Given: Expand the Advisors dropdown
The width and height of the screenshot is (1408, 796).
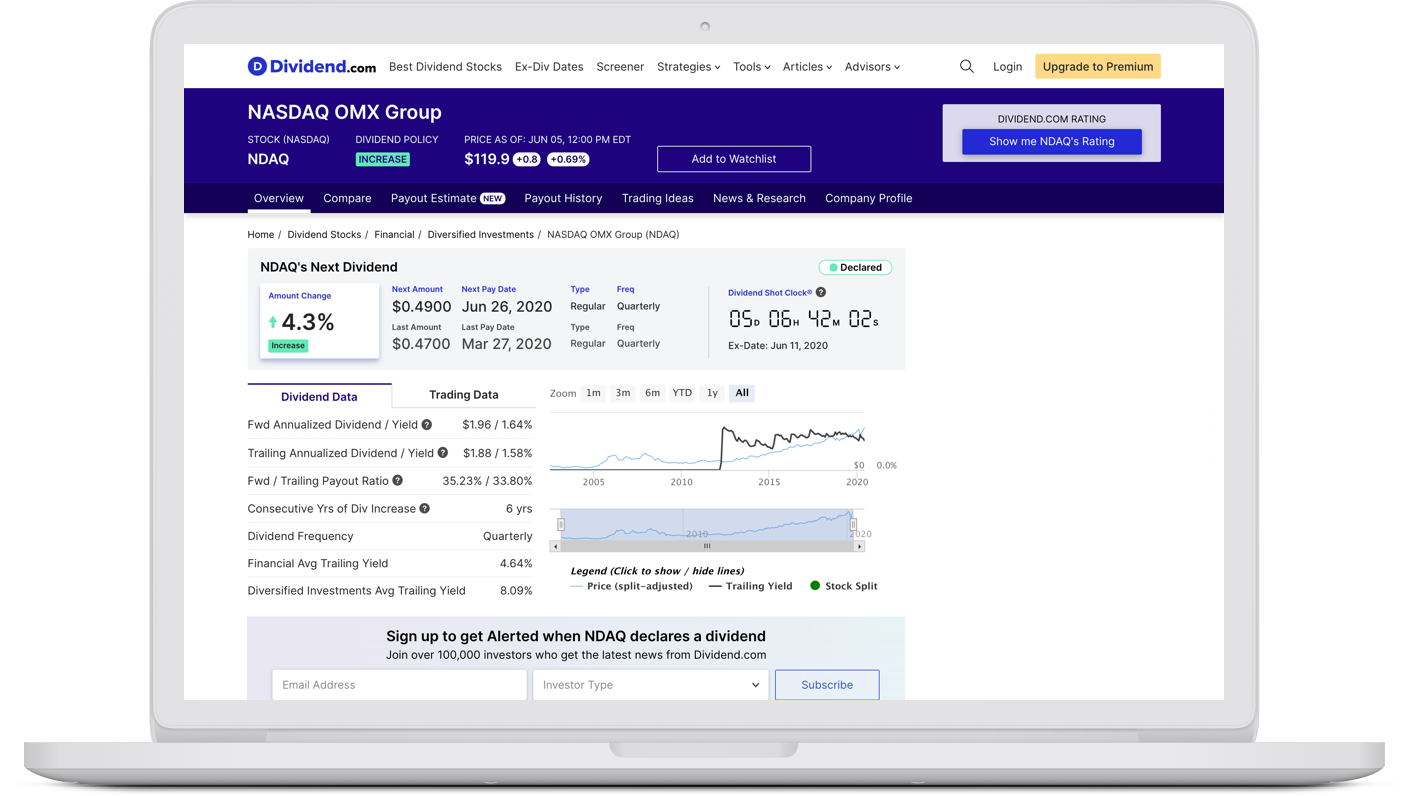Looking at the screenshot, I should pyautogui.click(x=872, y=67).
